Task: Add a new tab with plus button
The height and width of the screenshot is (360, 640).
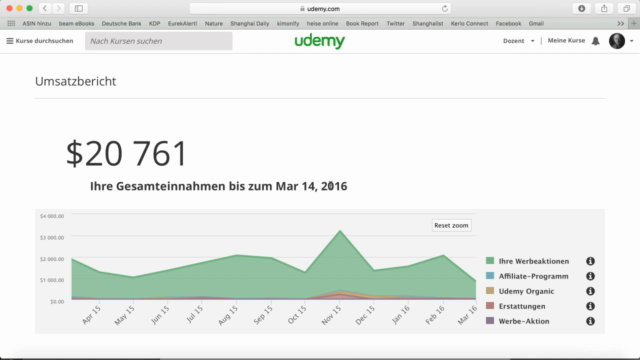Action: click(634, 24)
